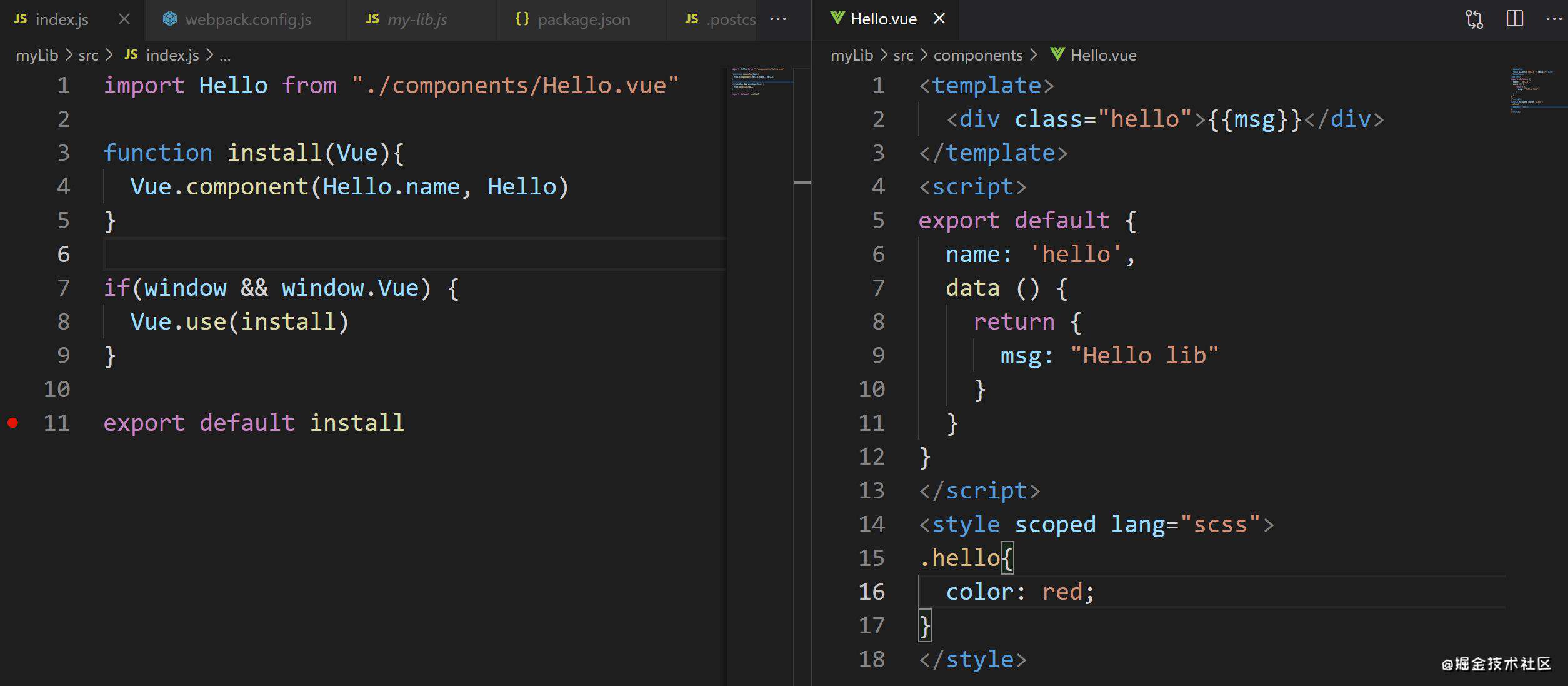This screenshot has width=1568, height=686.
Task: Click myLib in the Hello.vue breadcrumb
Action: (x=852, y=55)
